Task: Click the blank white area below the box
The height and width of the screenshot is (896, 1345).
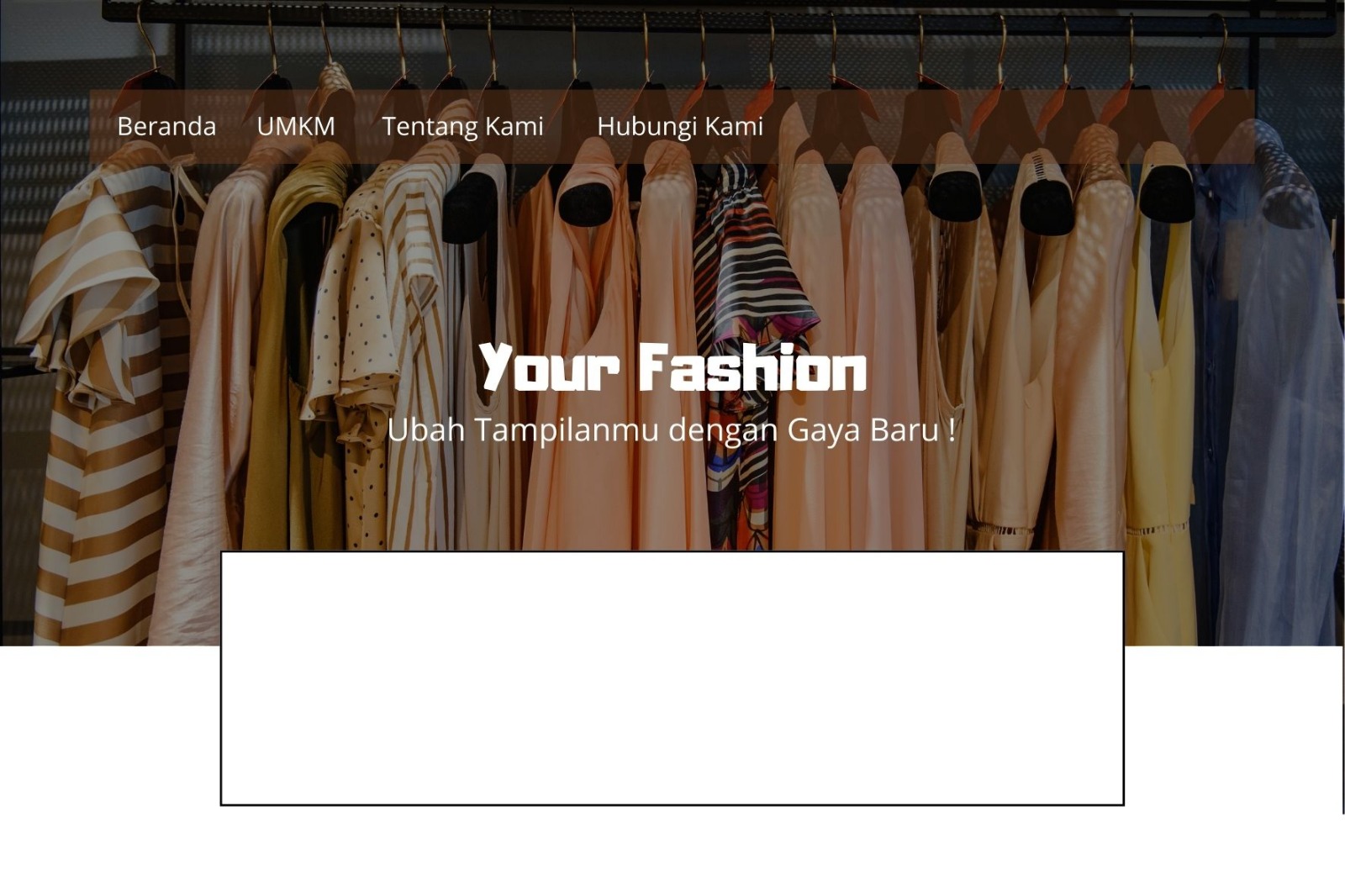Action: [x=672, y=851]
